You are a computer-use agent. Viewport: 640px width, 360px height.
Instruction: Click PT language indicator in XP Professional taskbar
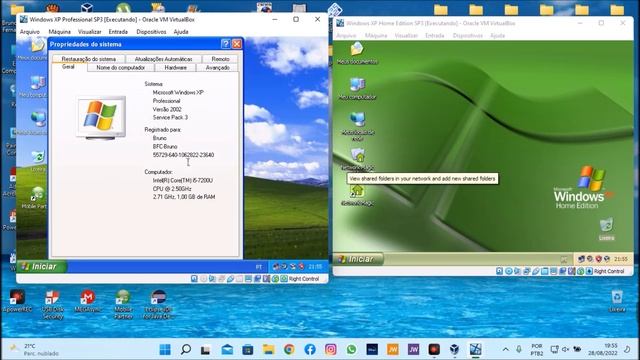coord(259,267)
